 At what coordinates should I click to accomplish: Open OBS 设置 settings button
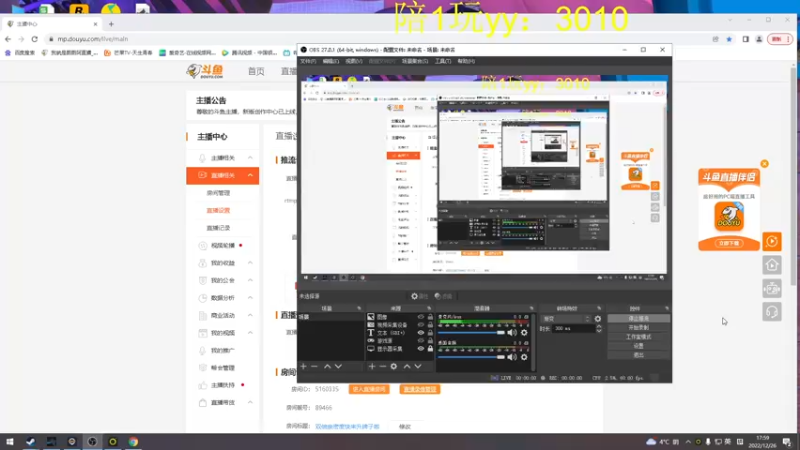pos(638,346)
